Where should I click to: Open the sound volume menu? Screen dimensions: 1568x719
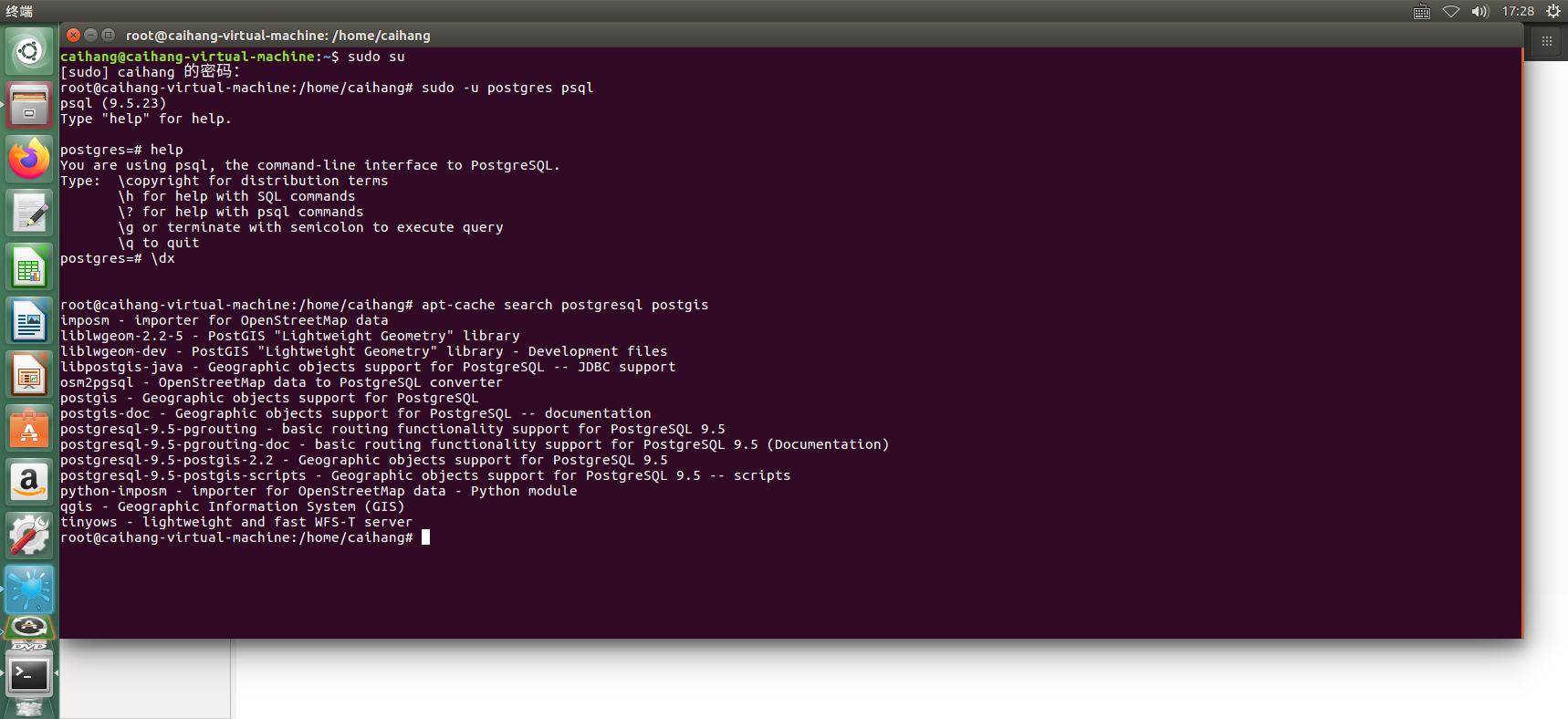(x=1480, y=11)
